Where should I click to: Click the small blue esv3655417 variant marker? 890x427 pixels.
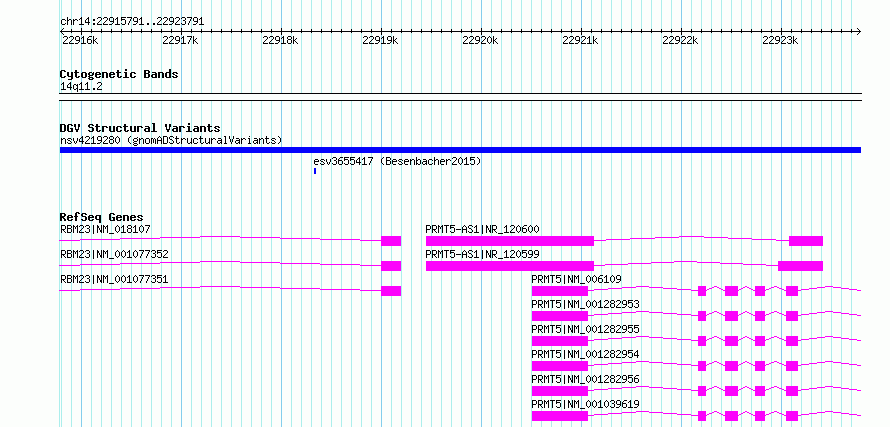tap(314, 171)
